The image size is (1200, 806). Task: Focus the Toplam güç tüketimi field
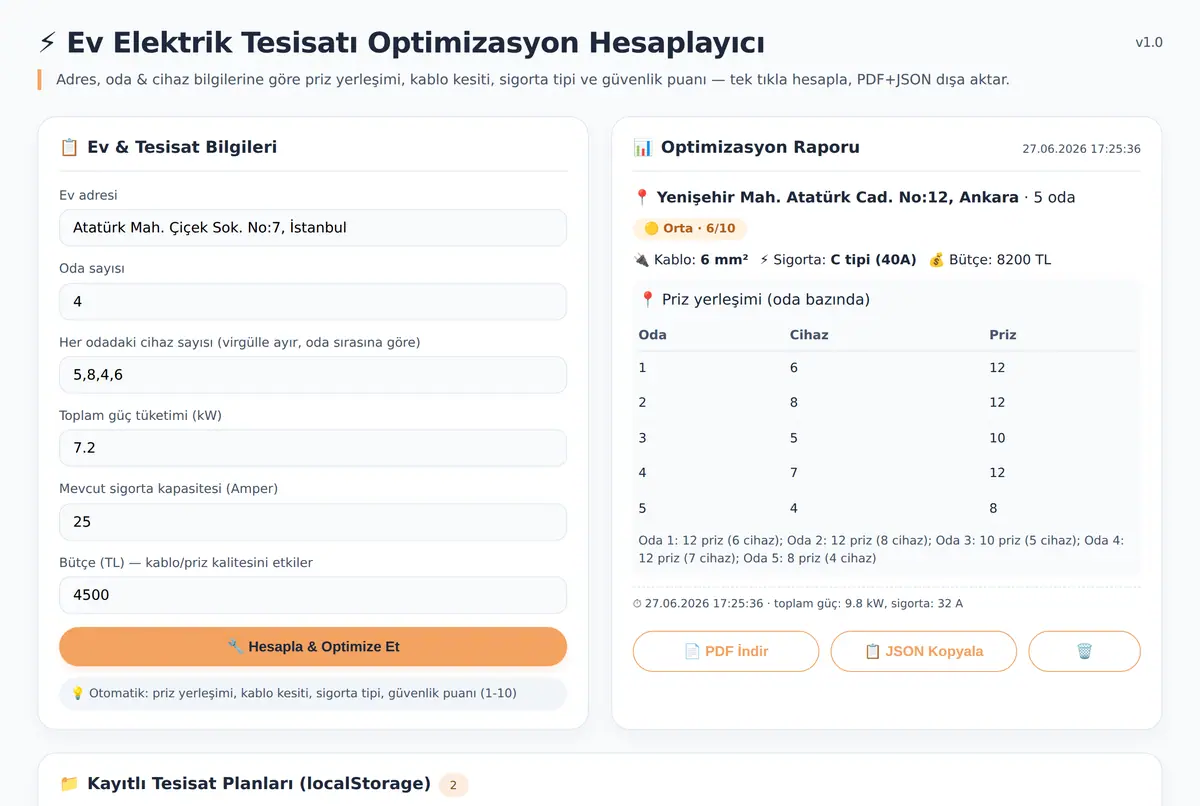(x=313, y=448)
